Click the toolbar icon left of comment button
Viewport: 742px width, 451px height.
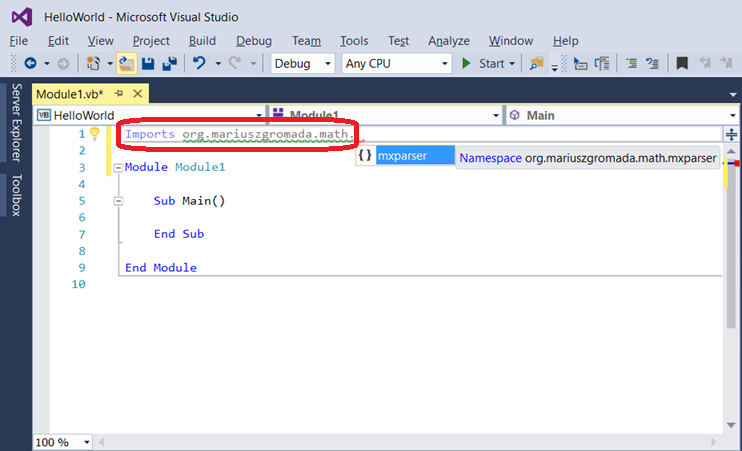602,63
